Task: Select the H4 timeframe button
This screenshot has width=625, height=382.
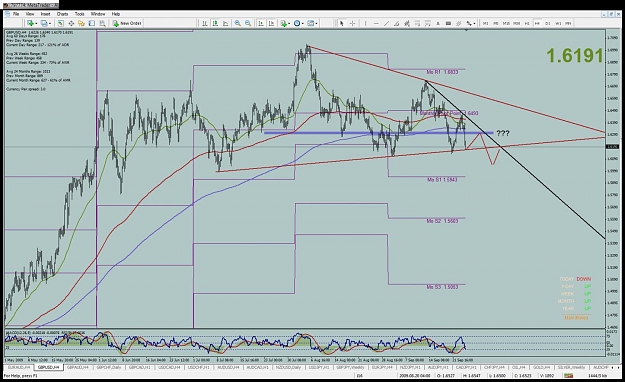Action: (x=537, y=24)
